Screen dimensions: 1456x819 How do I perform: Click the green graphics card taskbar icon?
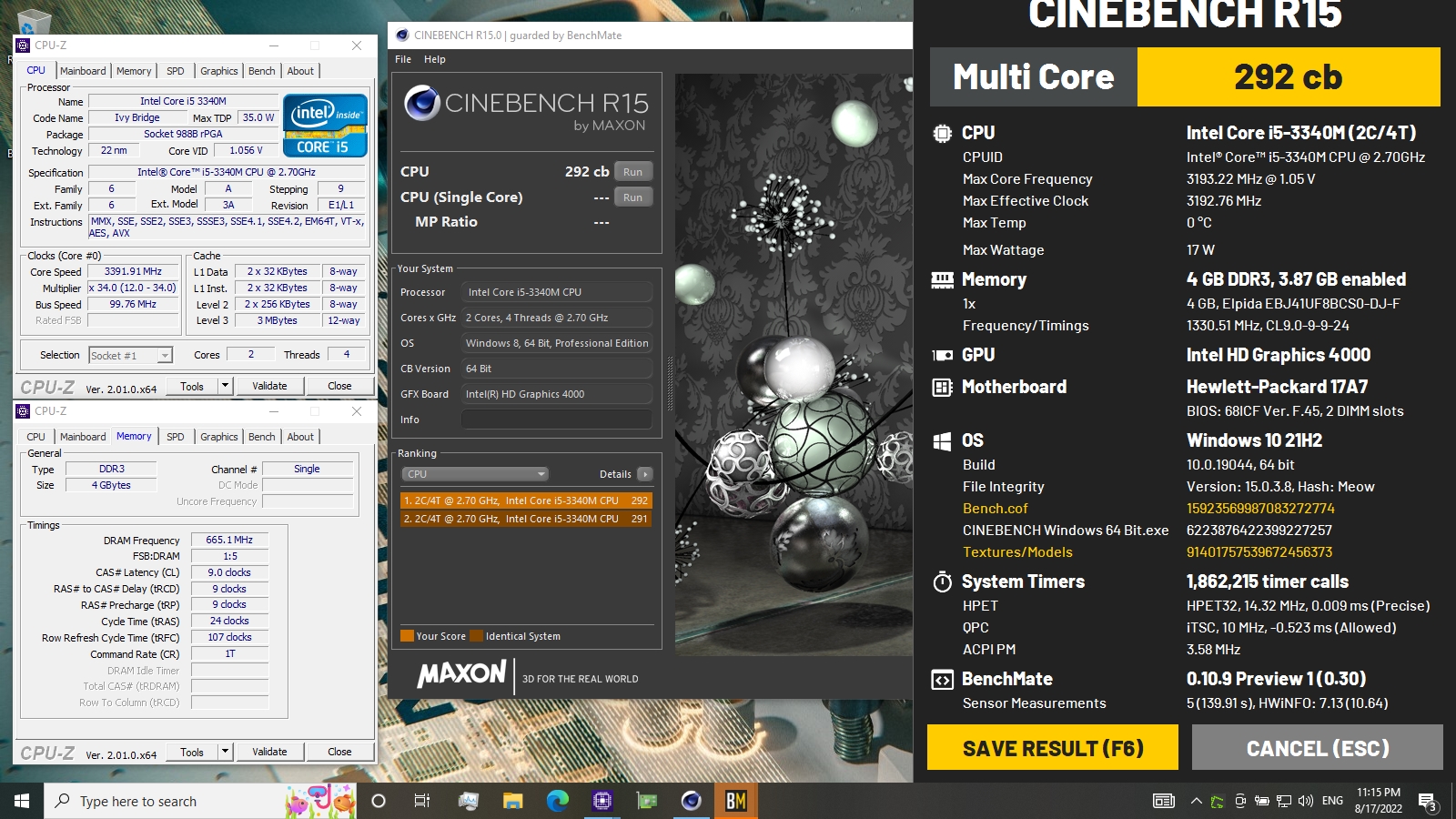click(x=647, y=801)
